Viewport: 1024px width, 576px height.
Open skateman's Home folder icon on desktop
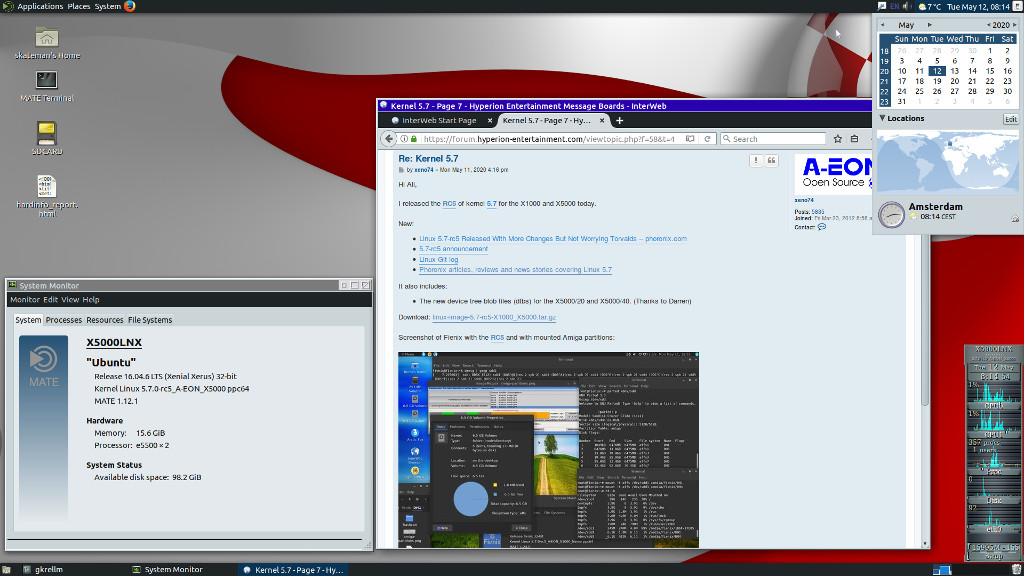click(x=46, y=37)
